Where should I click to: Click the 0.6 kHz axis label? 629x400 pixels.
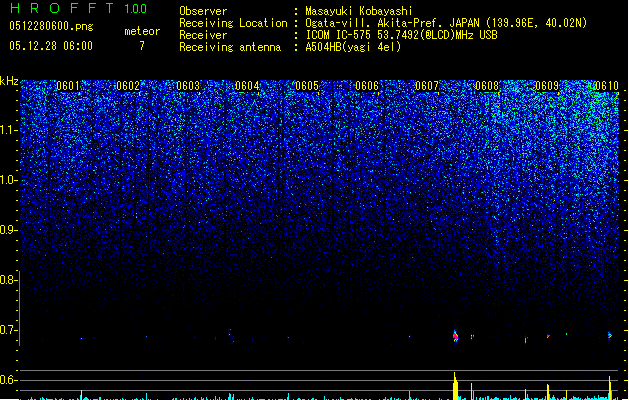coord(9,380)
